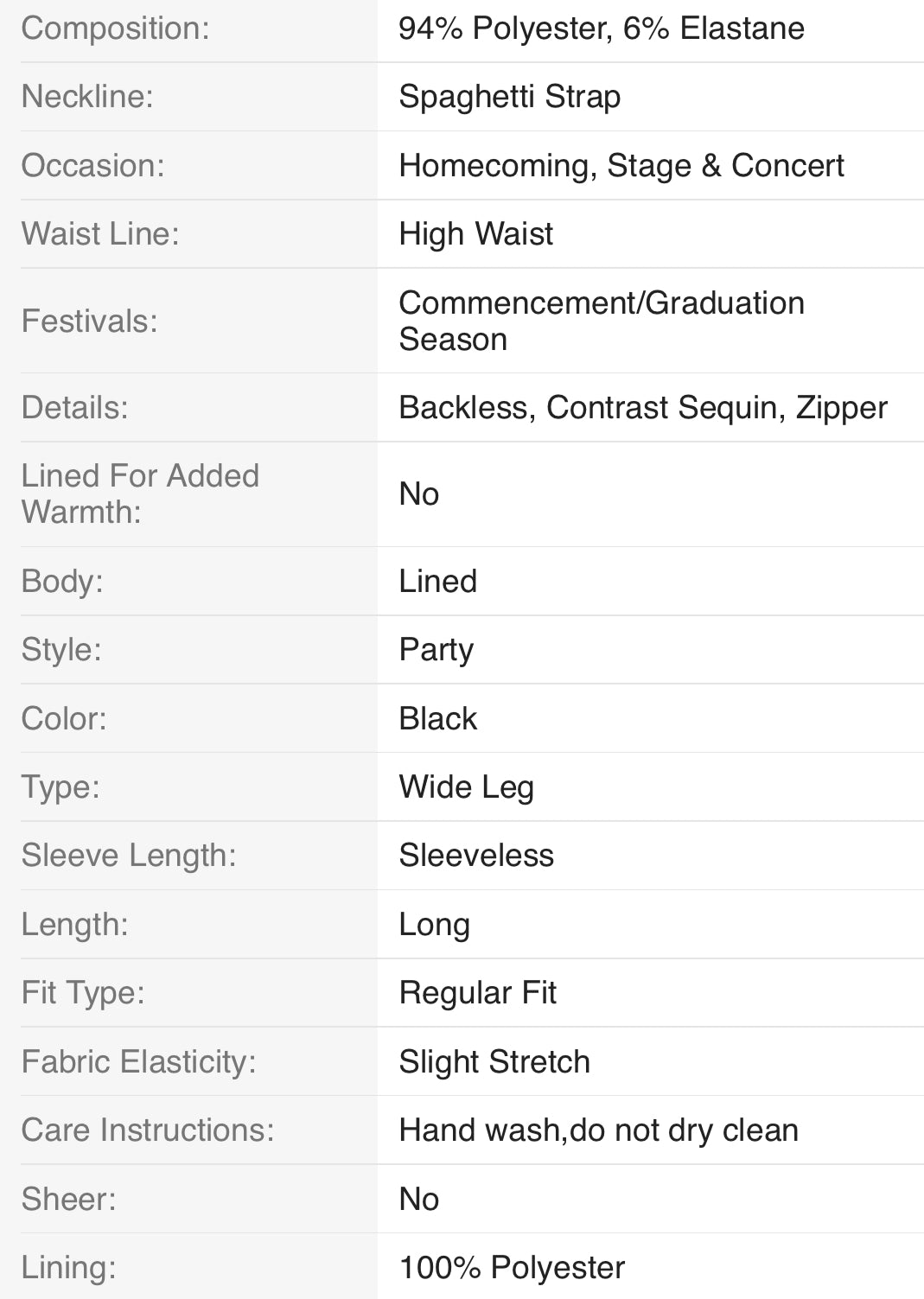Select the Wide Leg type value
Image resolution: width=924 pixels, height=1299 pixels.
tap(466, 787)
